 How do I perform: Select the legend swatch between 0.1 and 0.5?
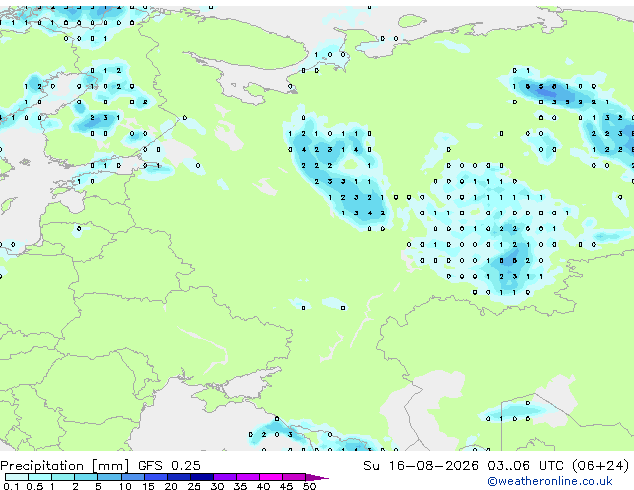point(17,477)
